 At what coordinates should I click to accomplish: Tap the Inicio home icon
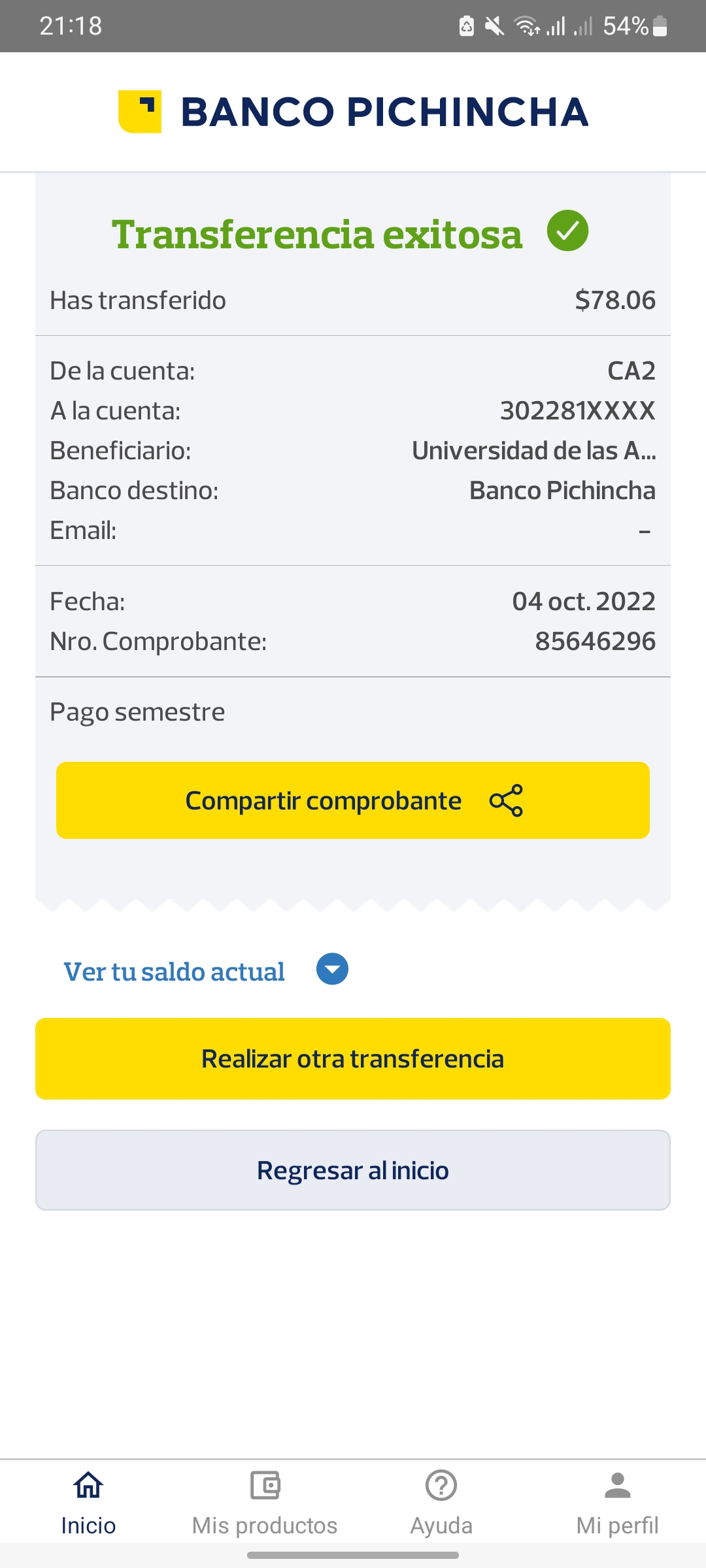tap(88, 1485)
